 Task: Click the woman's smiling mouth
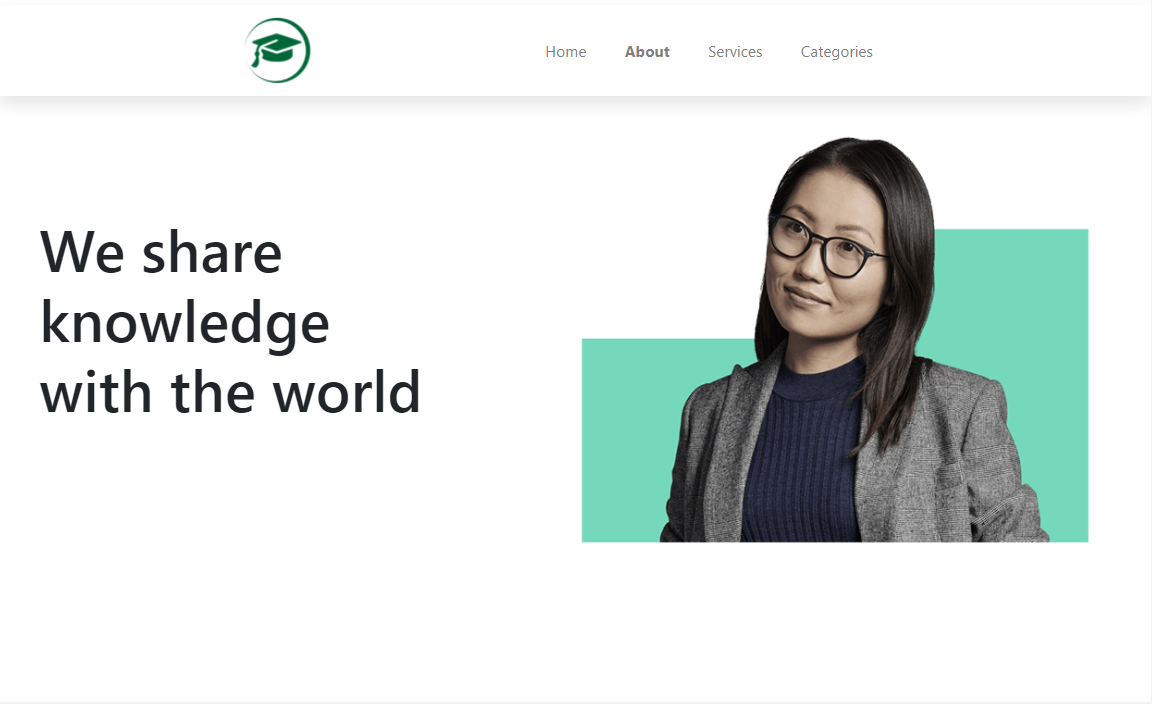806,297
